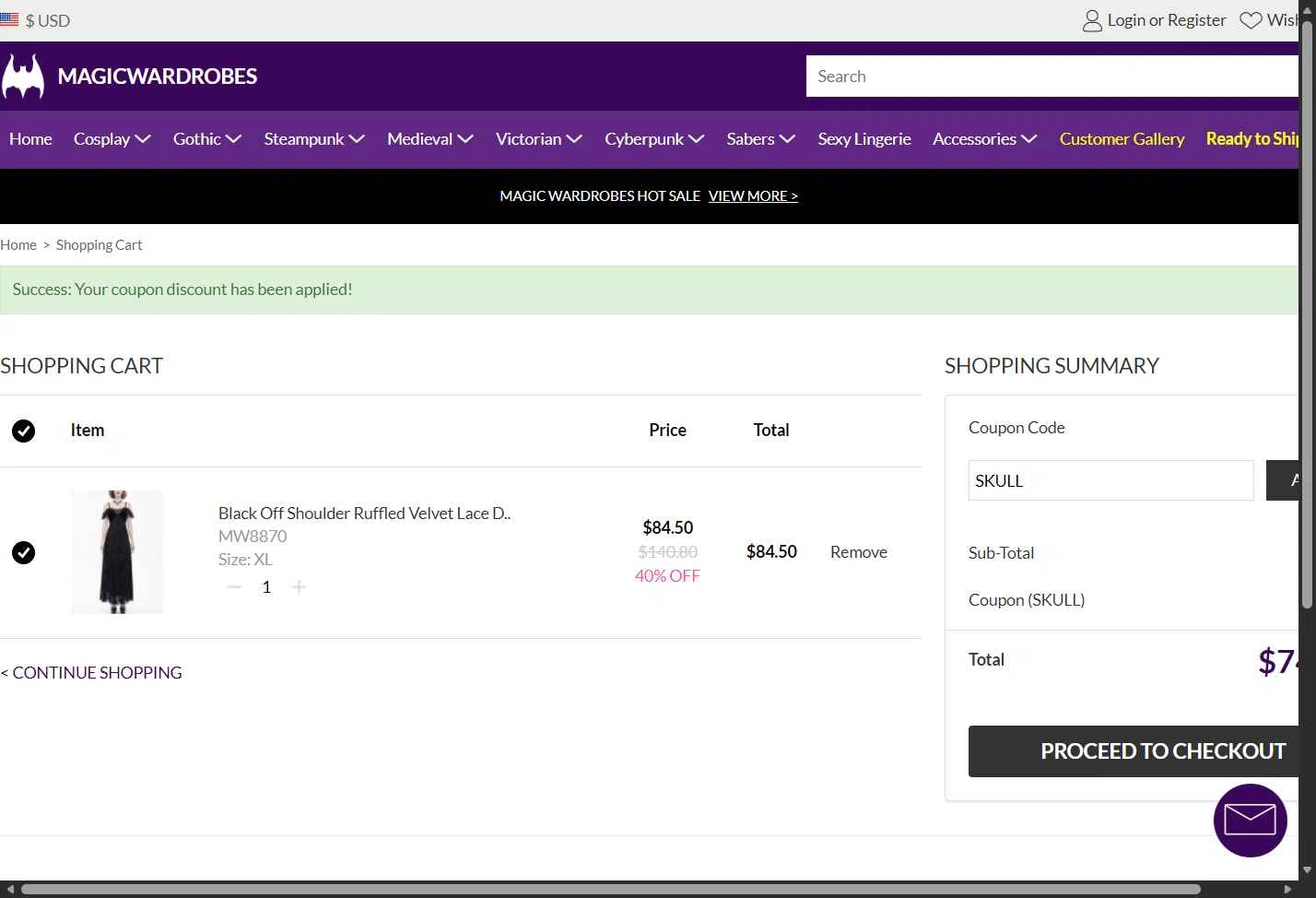Click the wishlist heart icon

[x=1251, y=20]
